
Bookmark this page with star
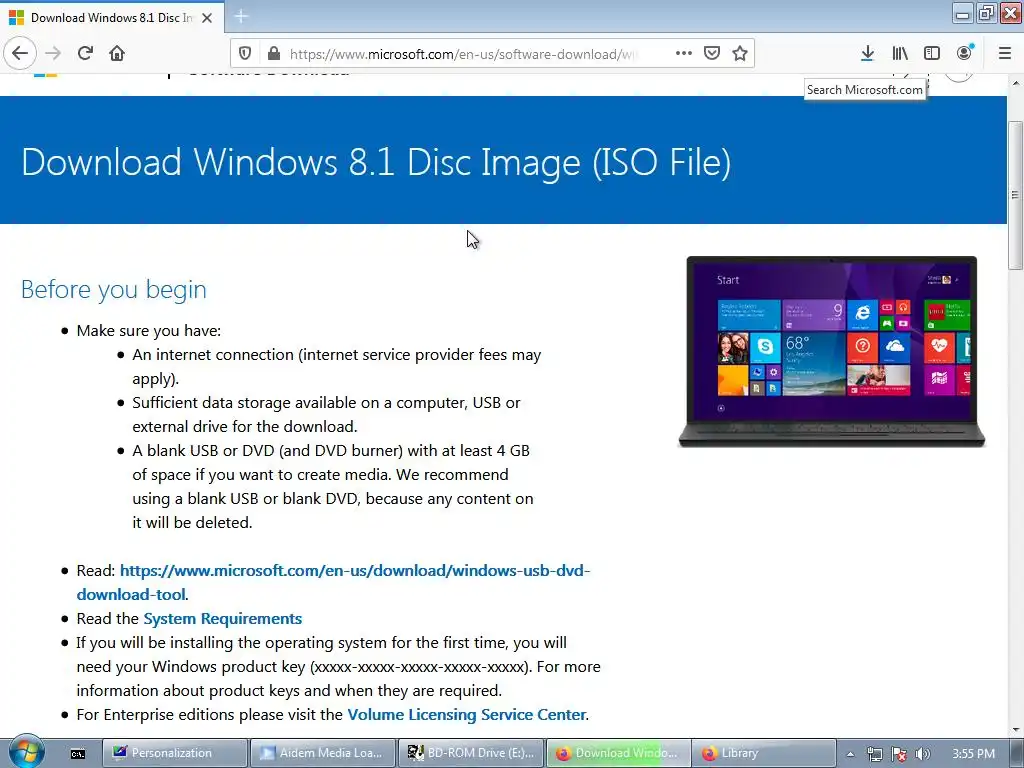click(x=740, y=54)
